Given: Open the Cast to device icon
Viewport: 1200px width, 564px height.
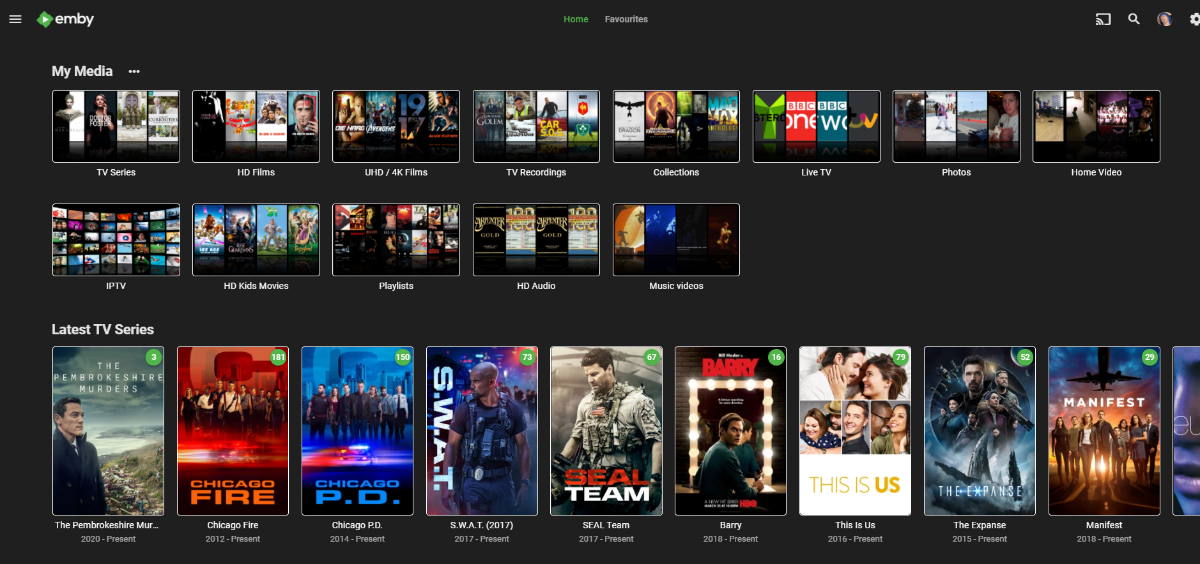Looking at the screenshot, I should tap(1103, 19).
